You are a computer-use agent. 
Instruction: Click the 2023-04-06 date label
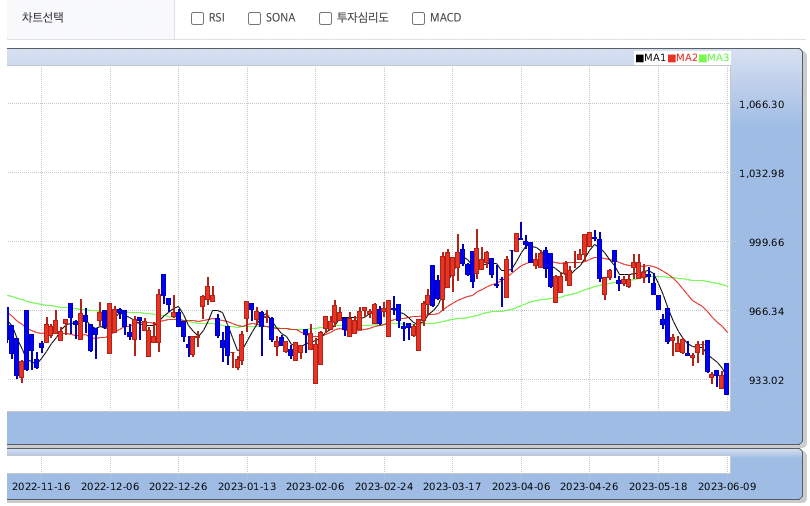(x=521, y=486)
